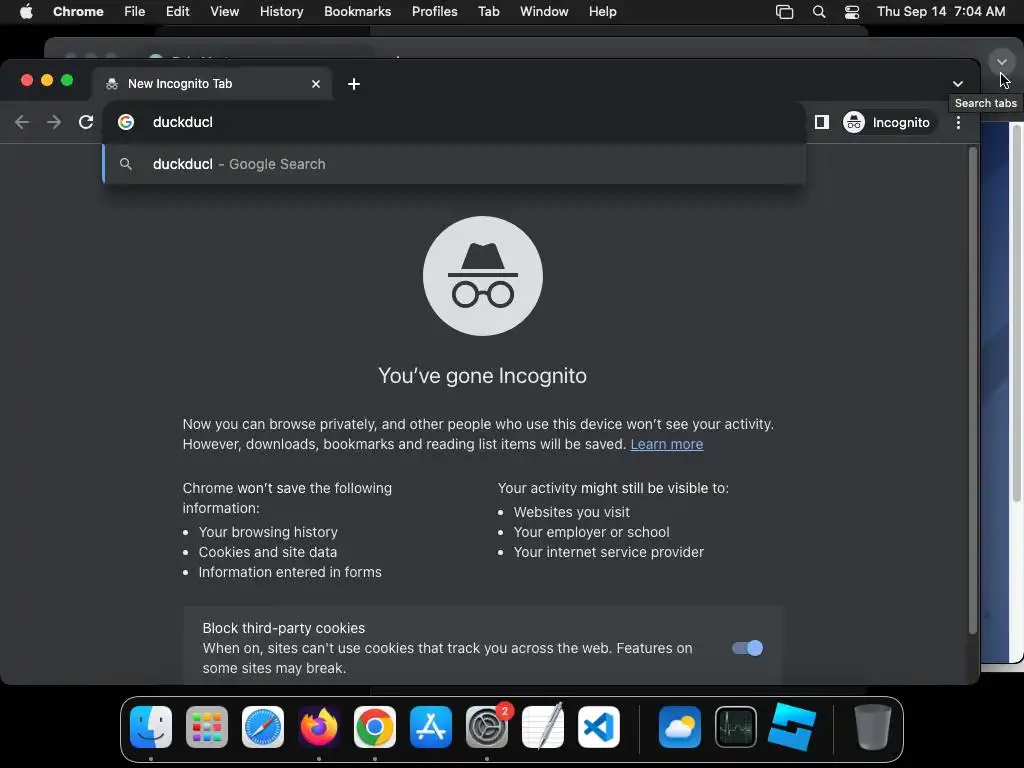The height and width of the screenshot is (768, 1024).
Task: Open Chrome's three-dot menu
Action: (x=958, y=122)
